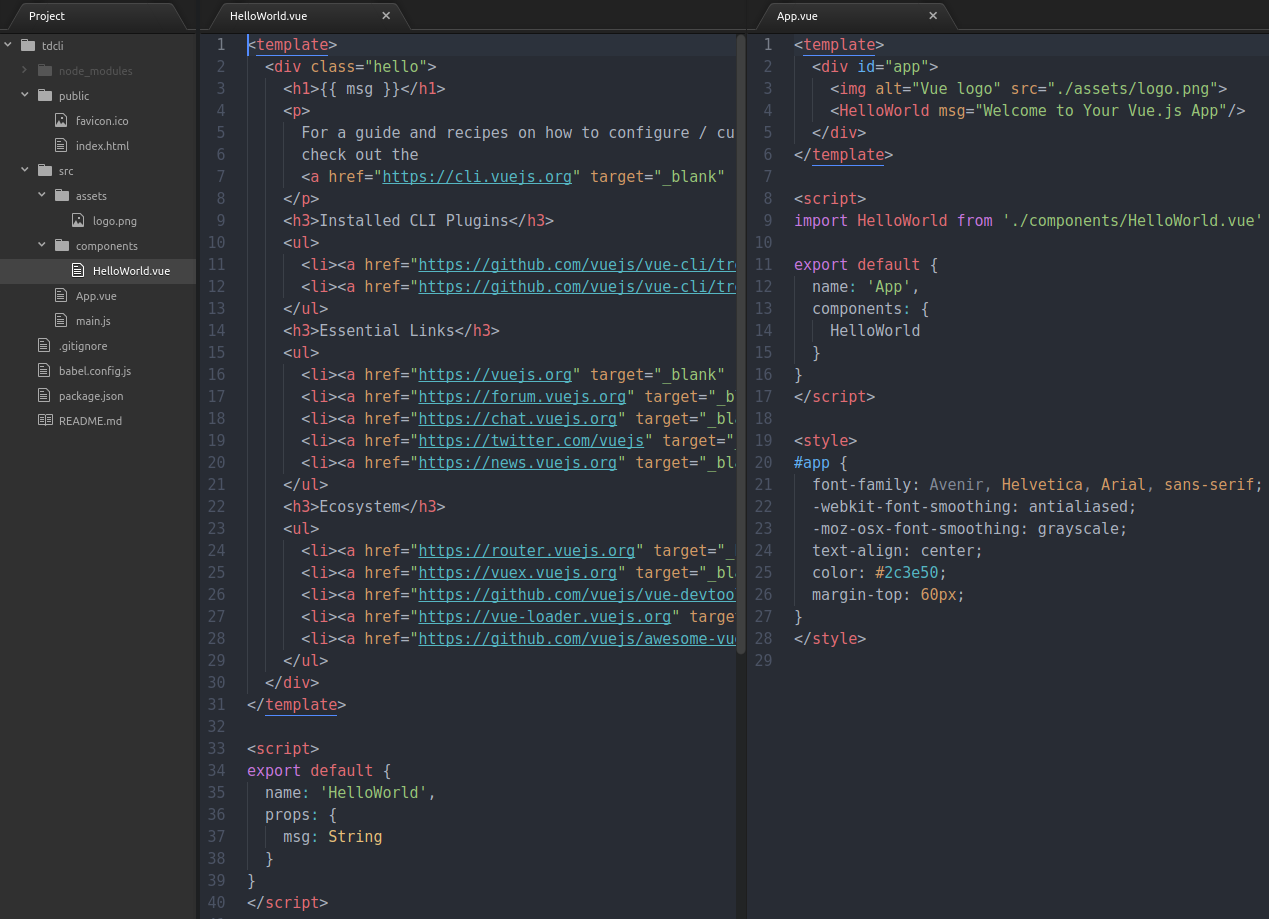Click the cli.vuejs.org link on line 7
This screenshot has width=1269, height=919.
click(477, 177)
